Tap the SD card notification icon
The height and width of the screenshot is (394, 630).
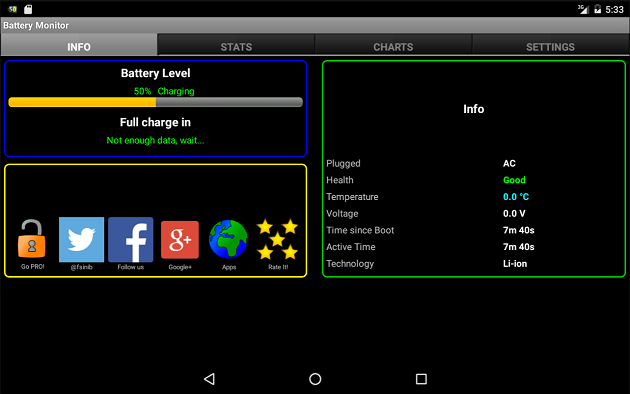click(28, 9)
